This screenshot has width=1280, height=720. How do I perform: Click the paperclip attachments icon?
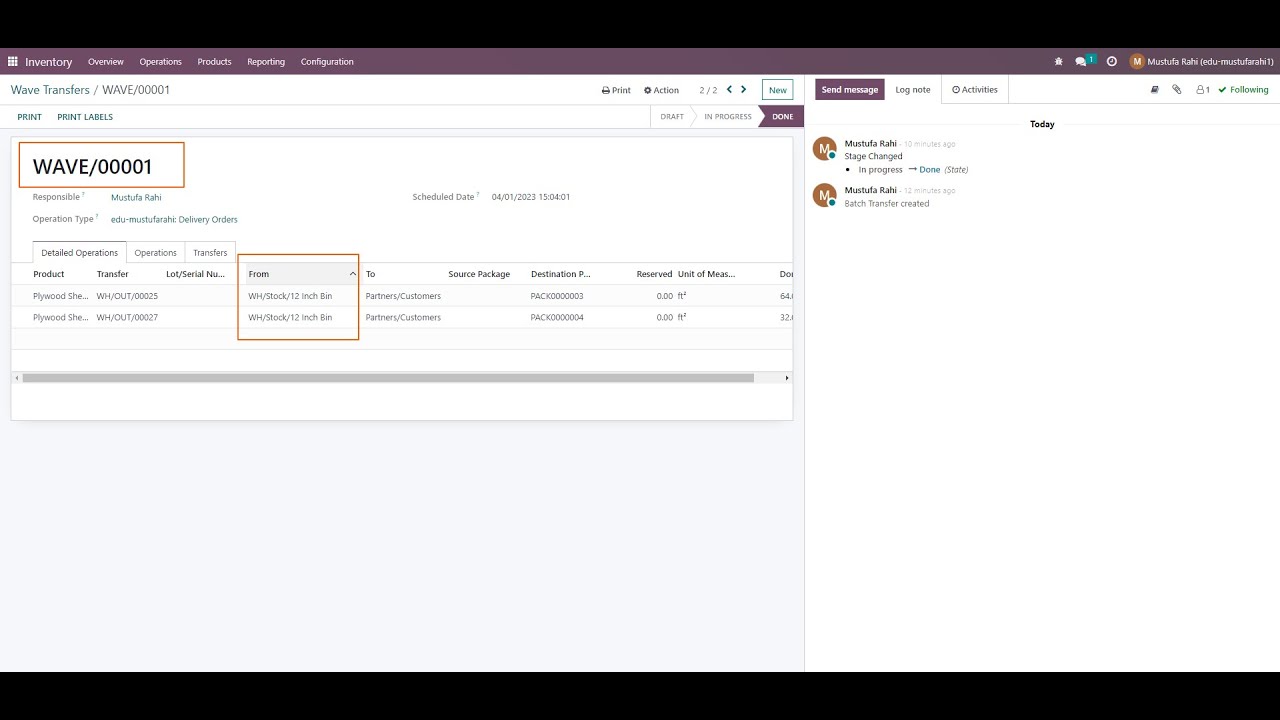[x=1177, y=89]
